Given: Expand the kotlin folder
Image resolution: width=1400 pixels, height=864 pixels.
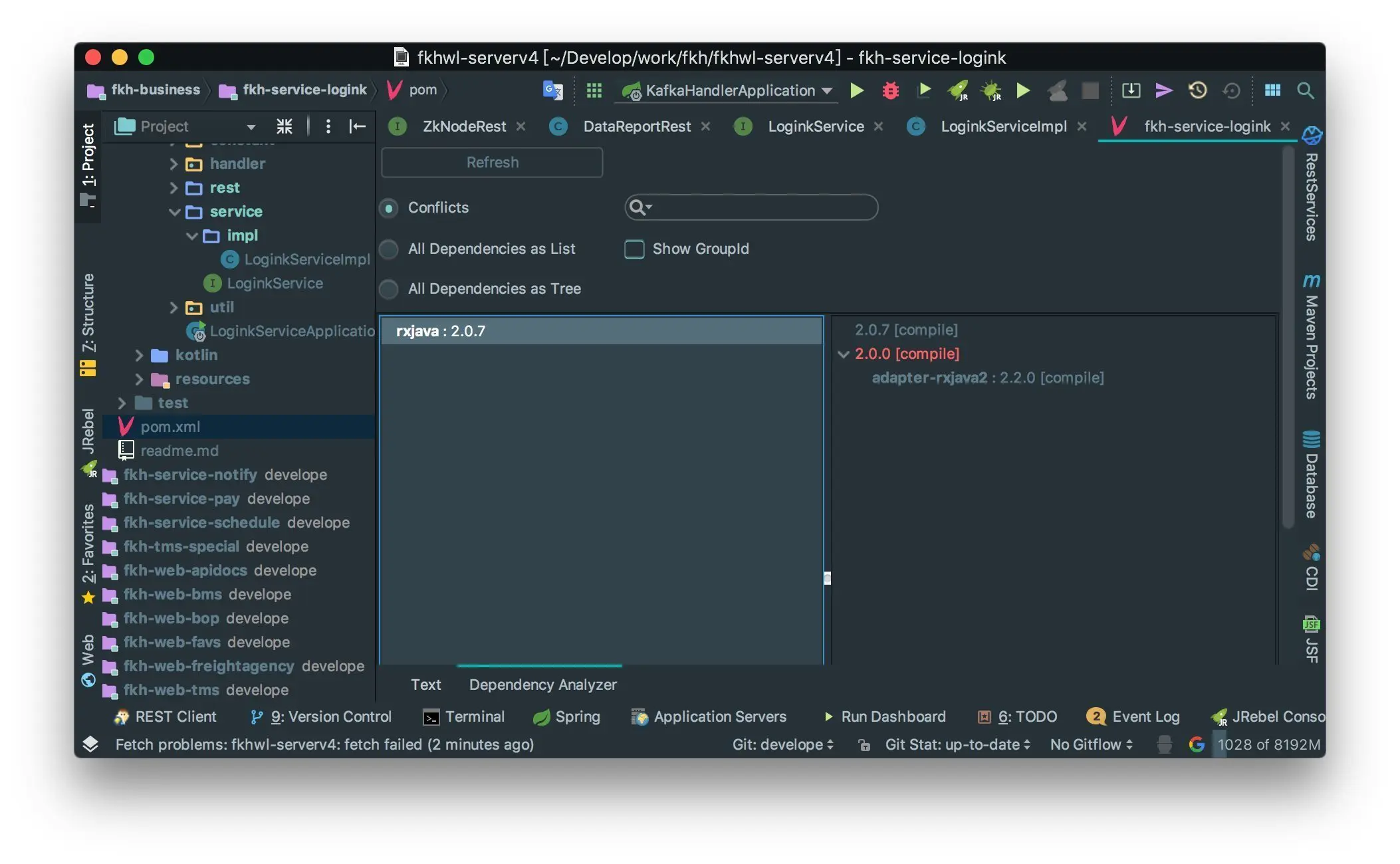Looking at the screenshot, I should click(139, 356).
